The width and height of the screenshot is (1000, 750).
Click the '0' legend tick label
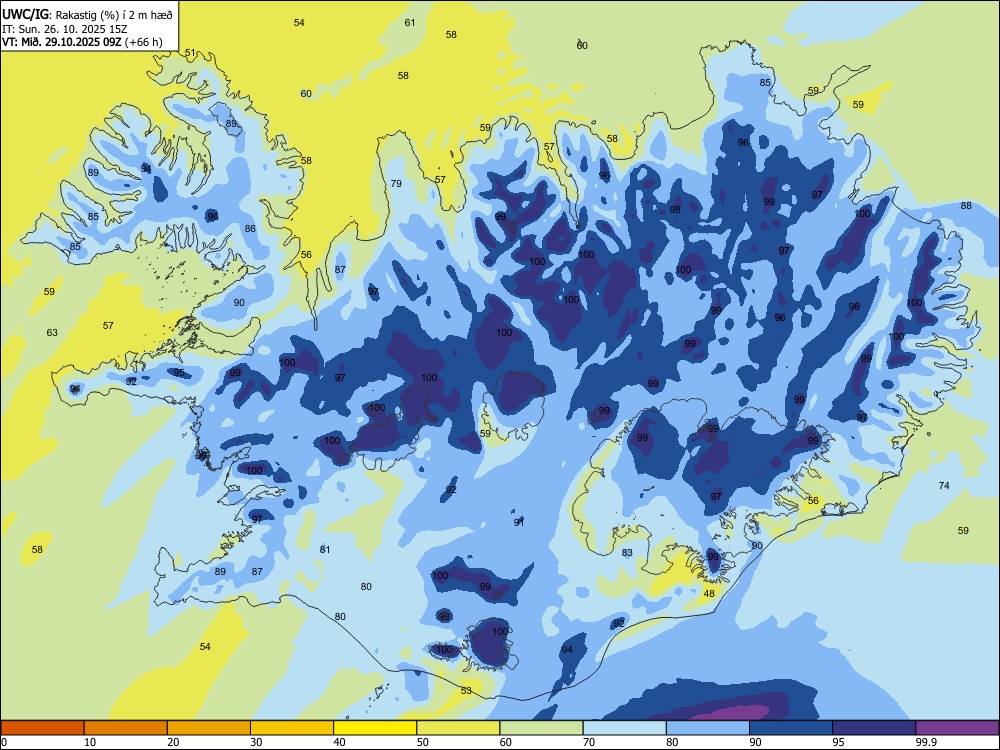4,742
